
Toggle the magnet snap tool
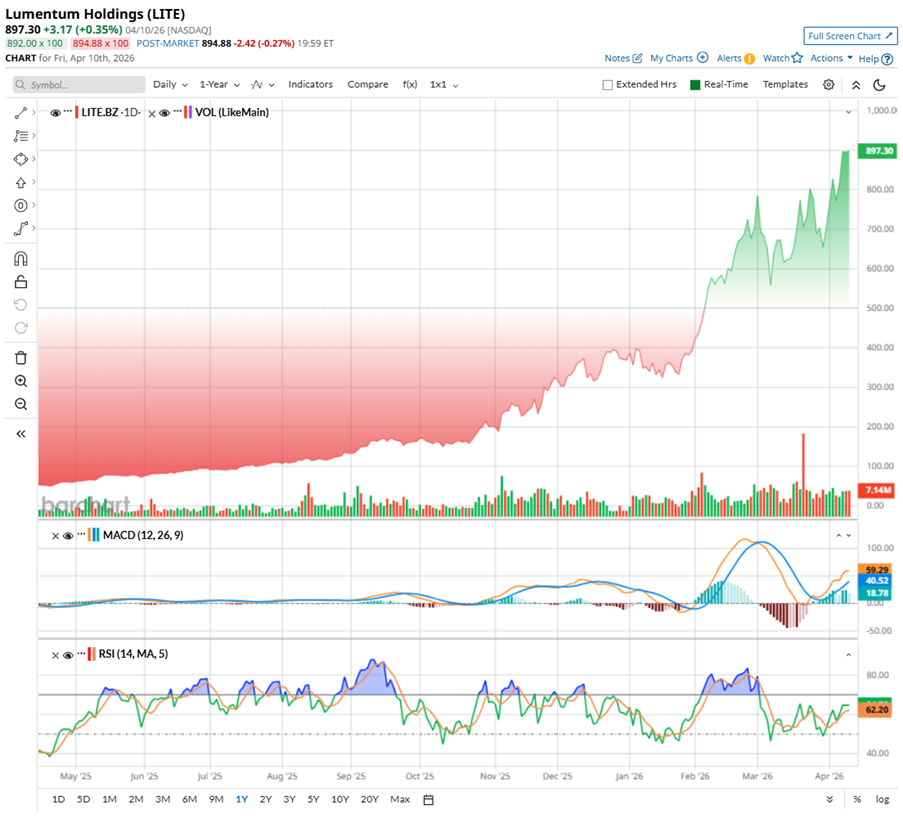click(21, 259)
